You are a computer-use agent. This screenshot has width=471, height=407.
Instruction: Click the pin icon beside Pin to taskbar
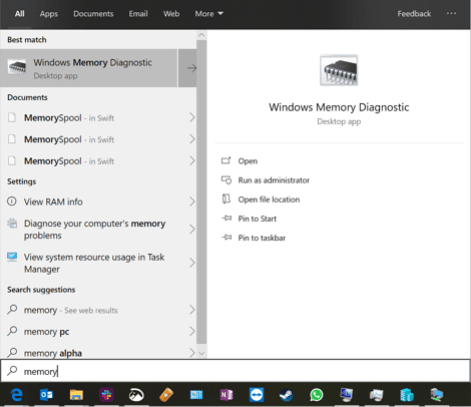pyautogui.click(x=227, y=237)
